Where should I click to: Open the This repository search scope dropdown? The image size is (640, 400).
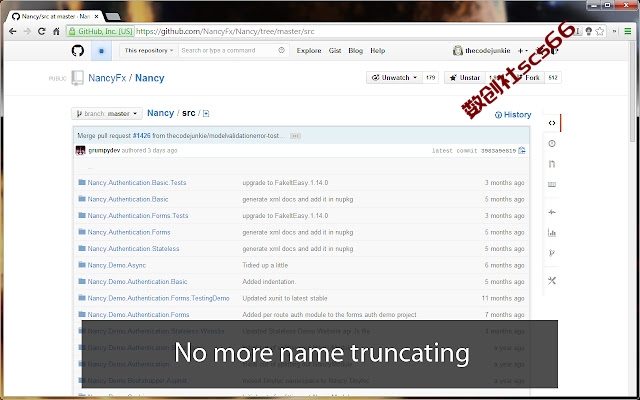(149, 51)
